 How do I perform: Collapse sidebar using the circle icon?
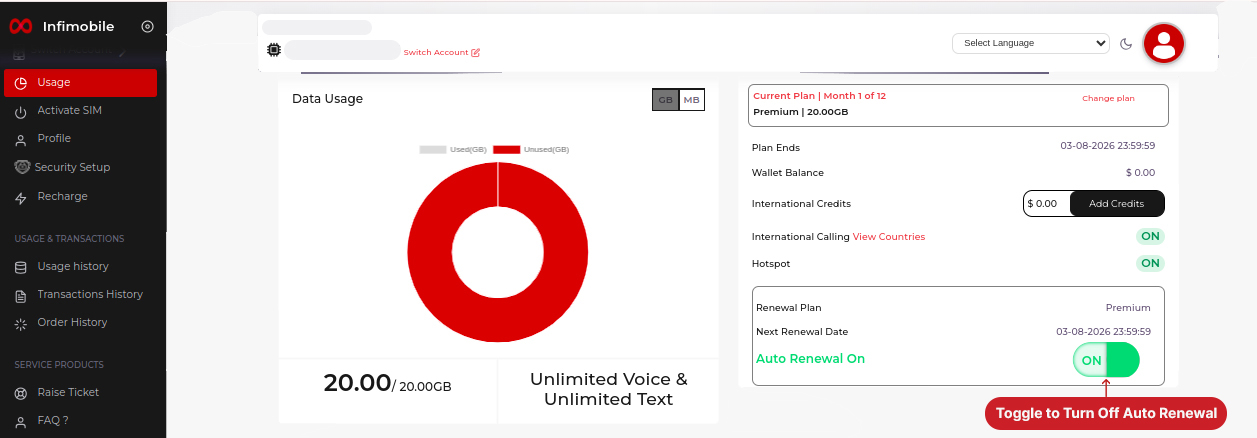click(148, 26)
